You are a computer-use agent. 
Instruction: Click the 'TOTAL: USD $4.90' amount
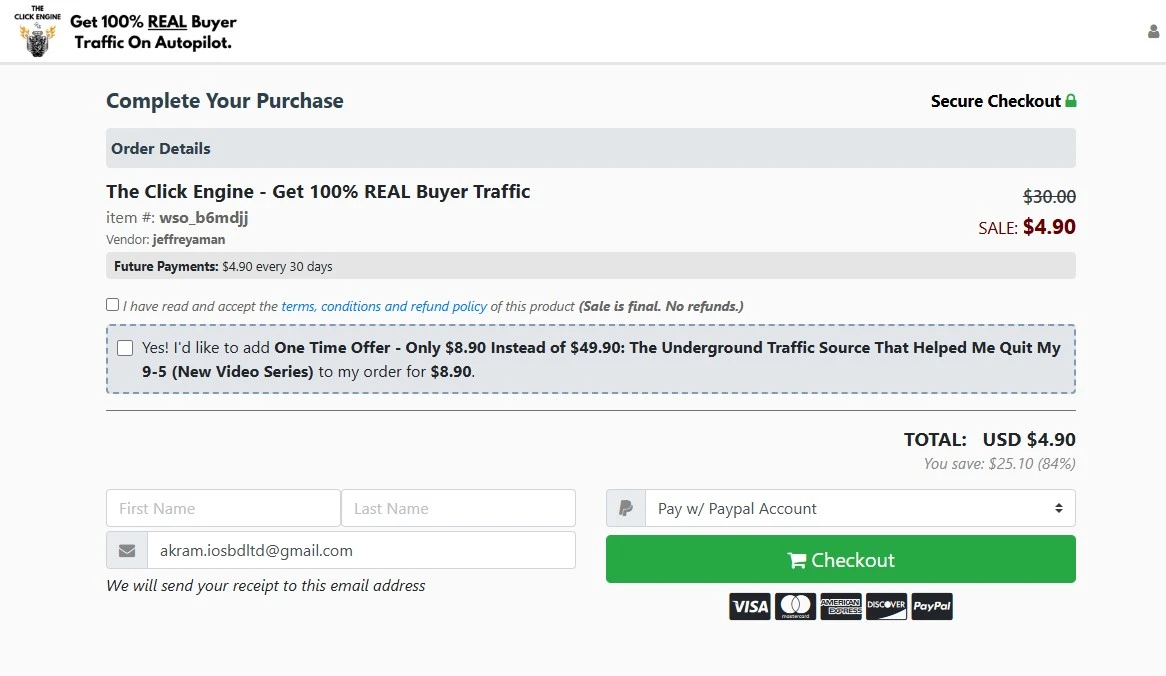click(x=990, y=440)
